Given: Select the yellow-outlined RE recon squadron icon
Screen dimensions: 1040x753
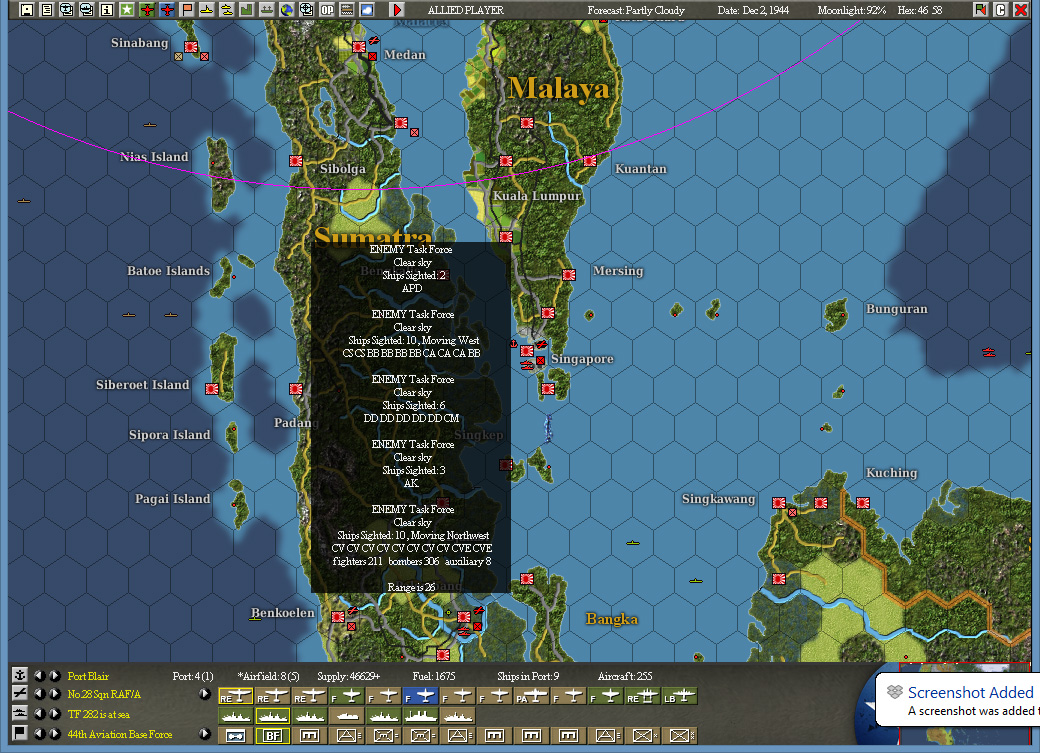Looking at the screenshot, I should pos(235,696).
